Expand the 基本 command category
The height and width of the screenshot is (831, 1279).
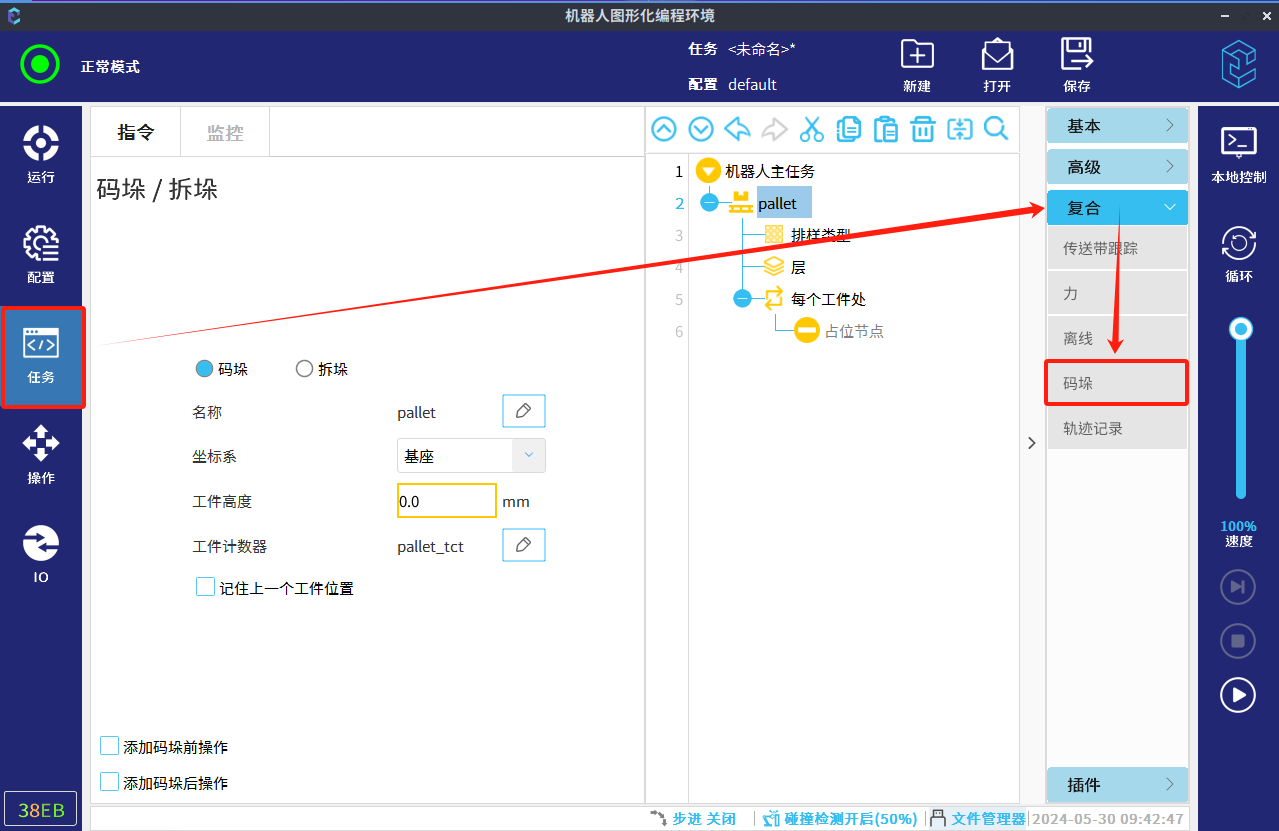click(x=1117, y=126)
